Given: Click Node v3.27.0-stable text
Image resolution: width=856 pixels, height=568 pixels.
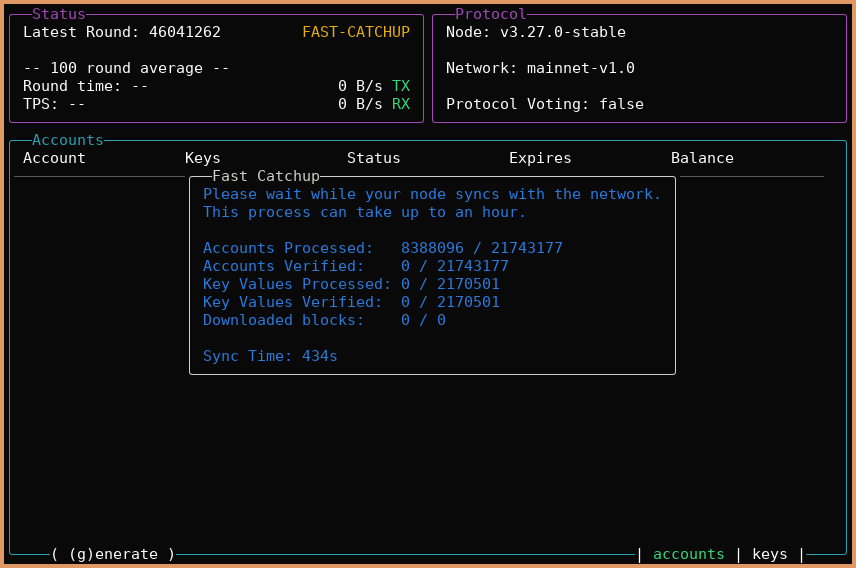Looking at the screenshot, I should (x=536, y=32).
